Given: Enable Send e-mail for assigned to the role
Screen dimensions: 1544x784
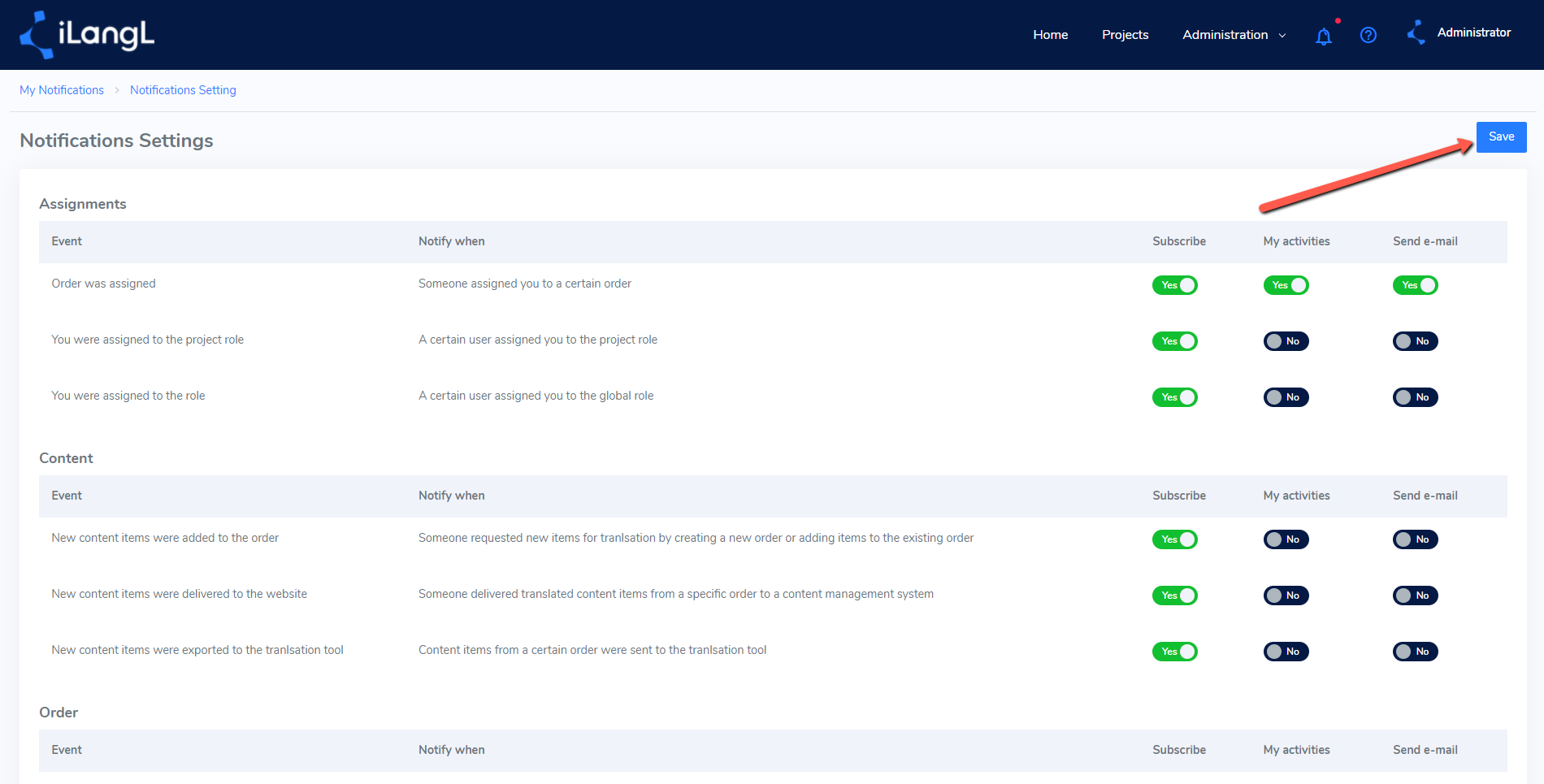Looking at the screenshot, I should (1415, 397).
